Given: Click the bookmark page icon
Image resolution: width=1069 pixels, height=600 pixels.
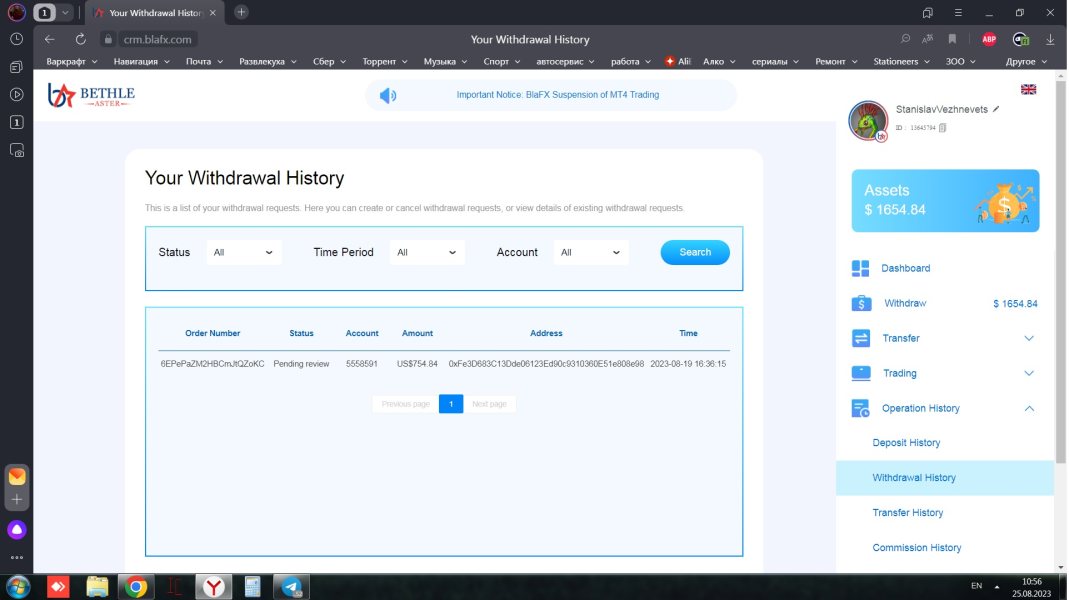Looking at the screenshot, I should [952, 40].
